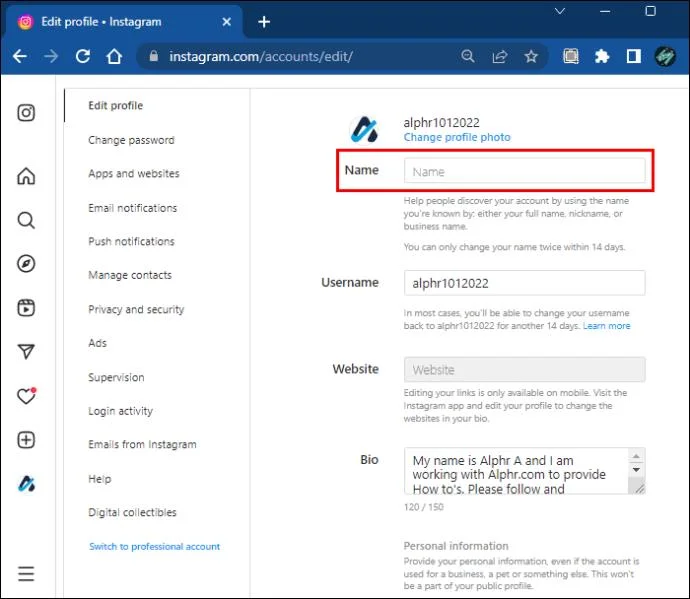Click Bio scrollbar up arrow
Image resolution: width=690 pixels, height=599 pixels.
(x=636, y=456)
